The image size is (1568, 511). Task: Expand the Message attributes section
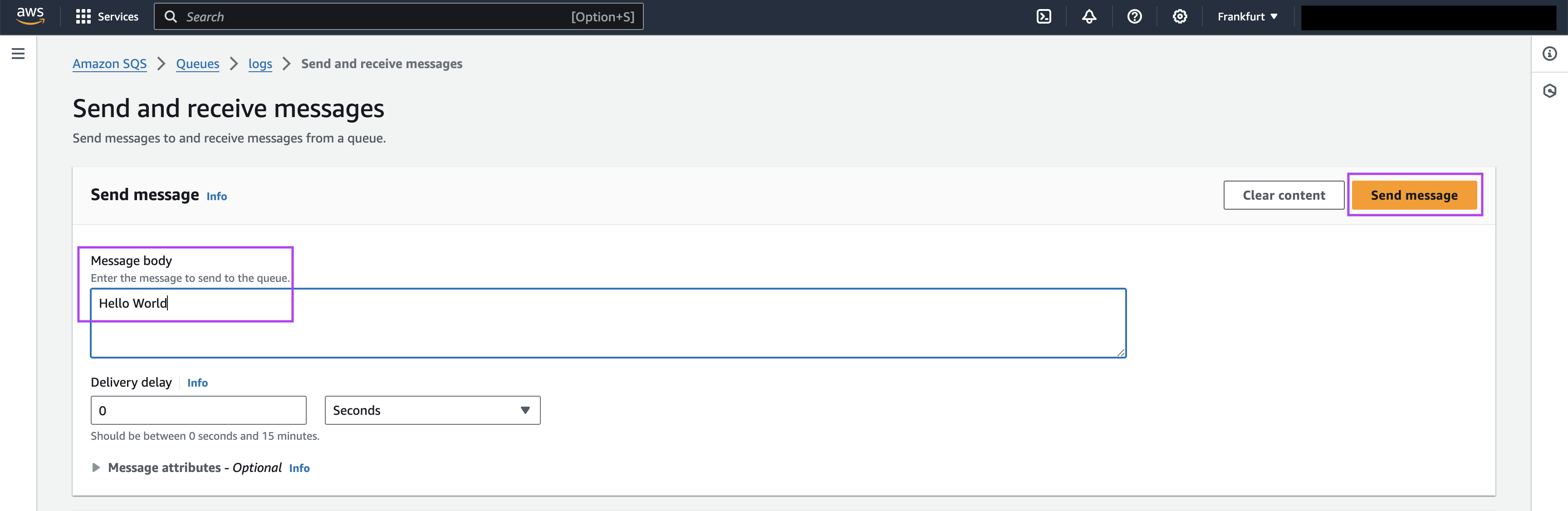point(96,468)
